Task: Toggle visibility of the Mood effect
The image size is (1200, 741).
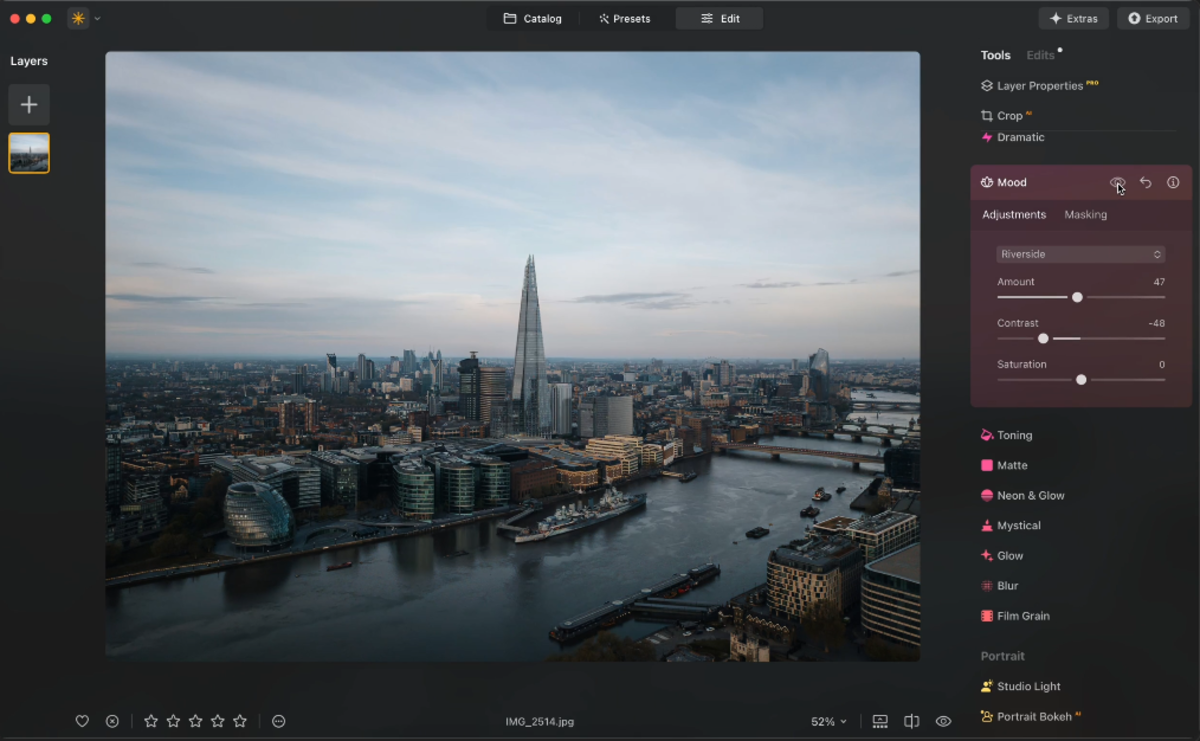Action: (x=1118, y=182)
